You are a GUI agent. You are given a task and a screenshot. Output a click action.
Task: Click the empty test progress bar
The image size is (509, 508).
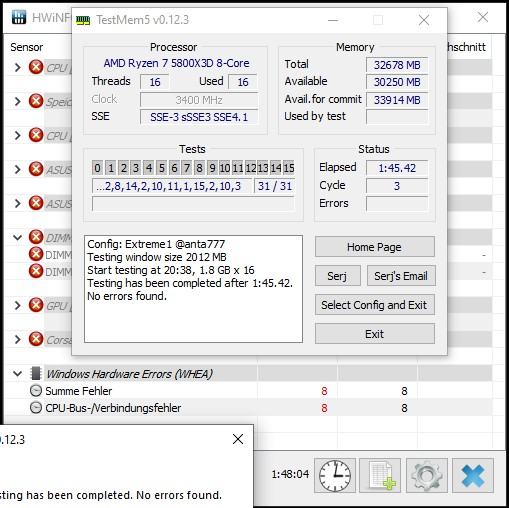193,203
